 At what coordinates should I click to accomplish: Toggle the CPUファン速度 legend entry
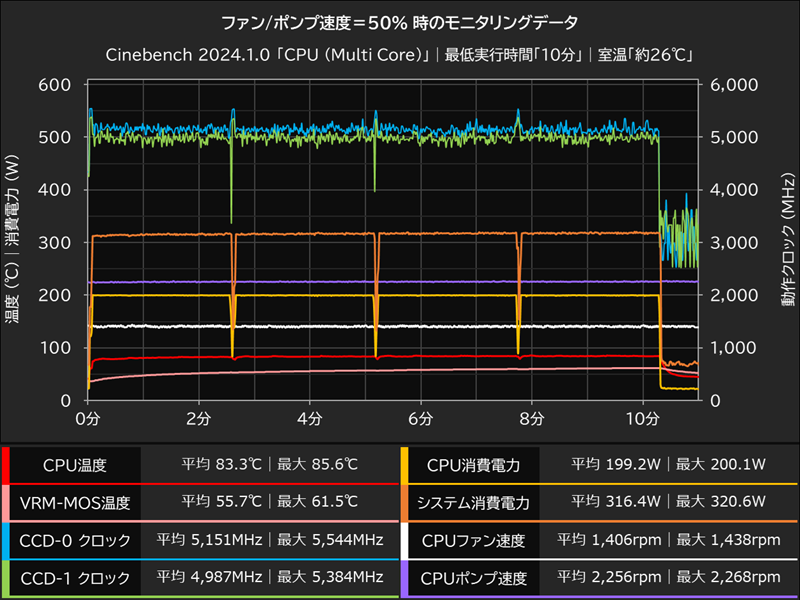pyautogui.click(x=467, y=541)
